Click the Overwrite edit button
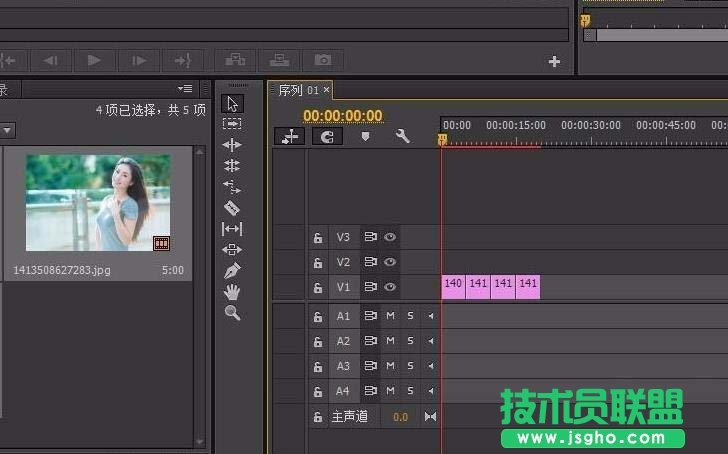Screen dimensions: 728x454 [280, 60]
